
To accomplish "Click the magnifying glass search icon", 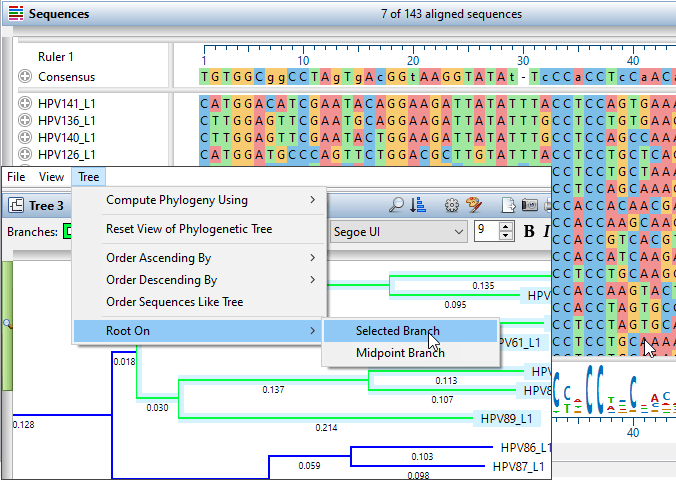I will (x=396, y=205).
